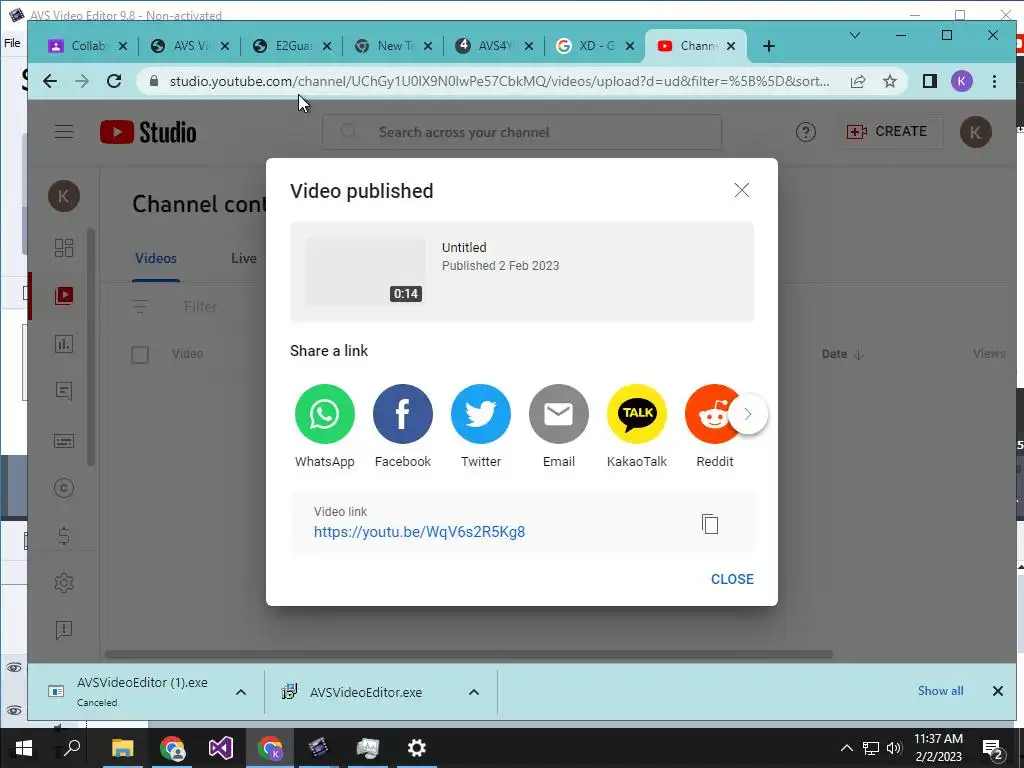Open the Chrome tab search chevron

click(854, 35)
